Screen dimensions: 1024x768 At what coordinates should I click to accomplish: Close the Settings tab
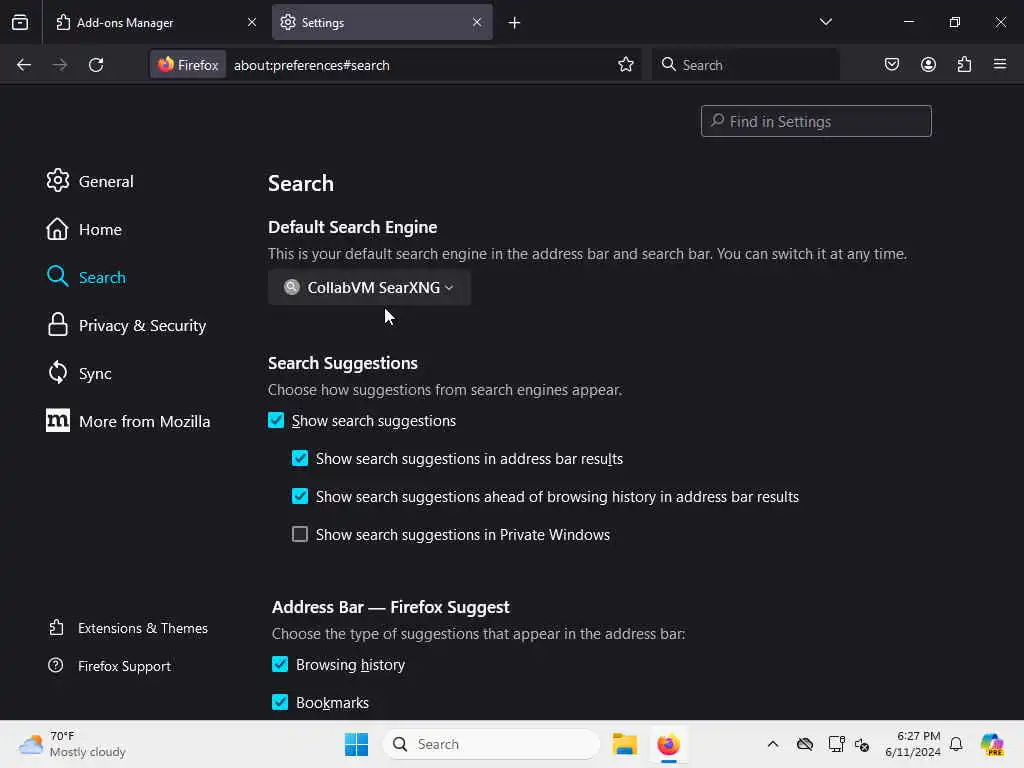tap(477, 22)
